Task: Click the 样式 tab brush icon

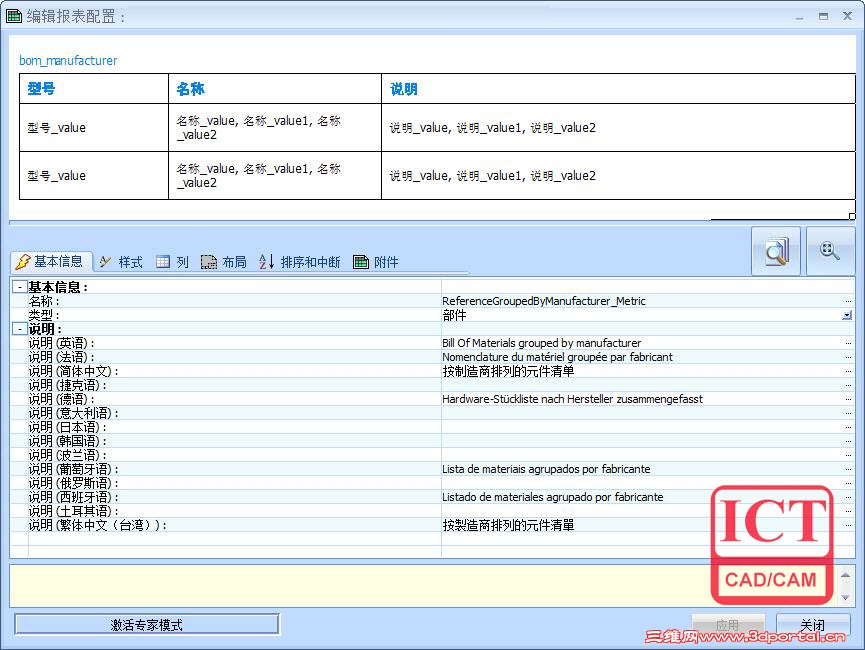Action: click(x=106, y=262)
